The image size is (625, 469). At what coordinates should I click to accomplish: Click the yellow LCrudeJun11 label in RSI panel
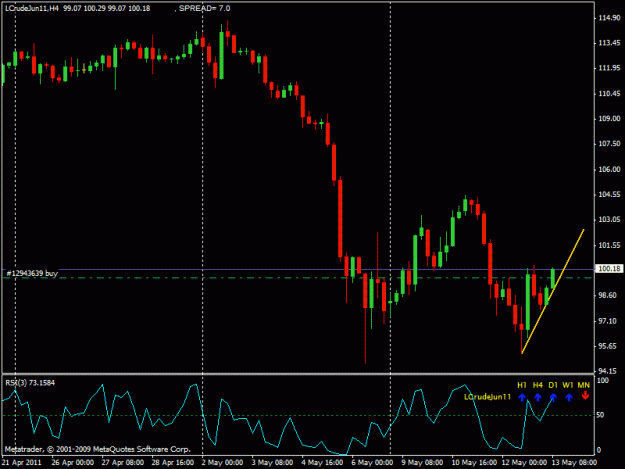pos(487,397)
